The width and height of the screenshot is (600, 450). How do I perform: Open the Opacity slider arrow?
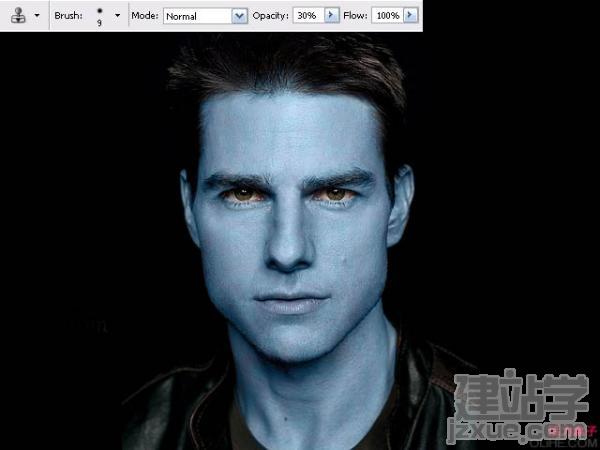(x=332, y=16)
